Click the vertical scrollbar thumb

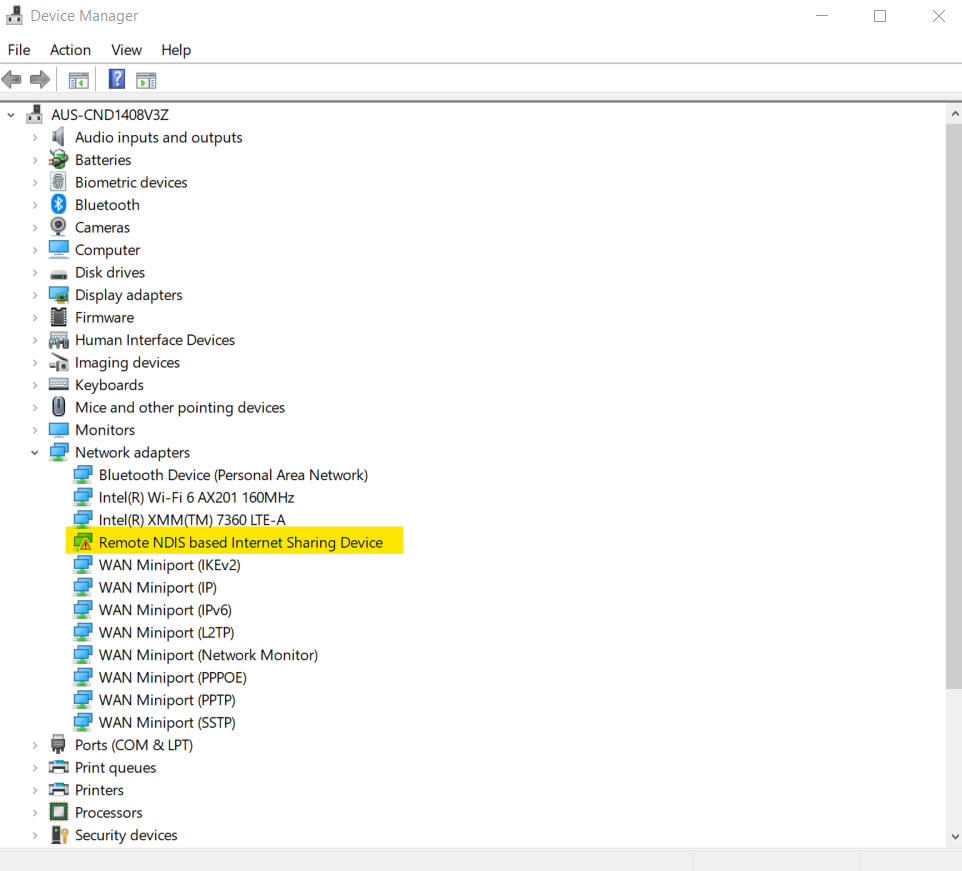(954, 406)
